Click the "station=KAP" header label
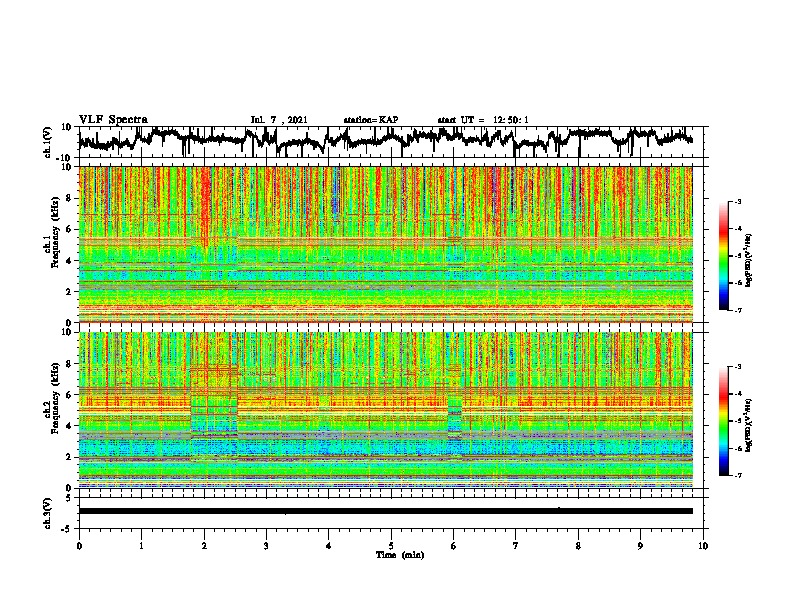The width and height of the screenshot is (792, 612). tap(371, 120)
